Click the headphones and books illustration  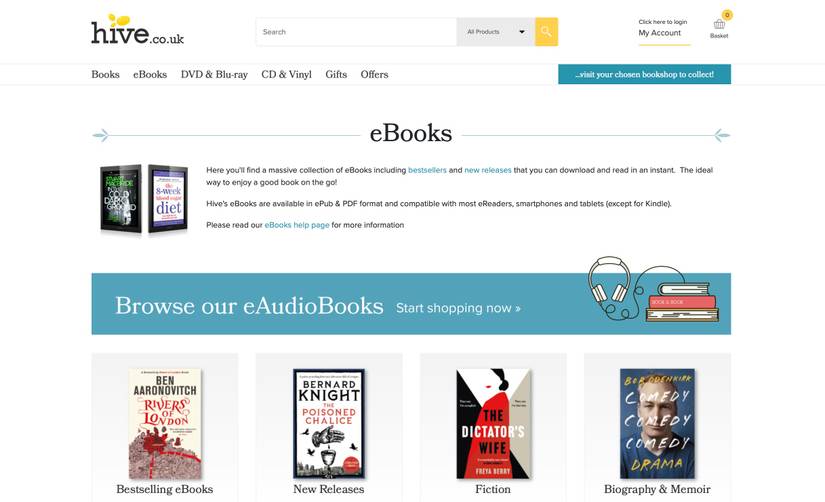tap(653, 288)
